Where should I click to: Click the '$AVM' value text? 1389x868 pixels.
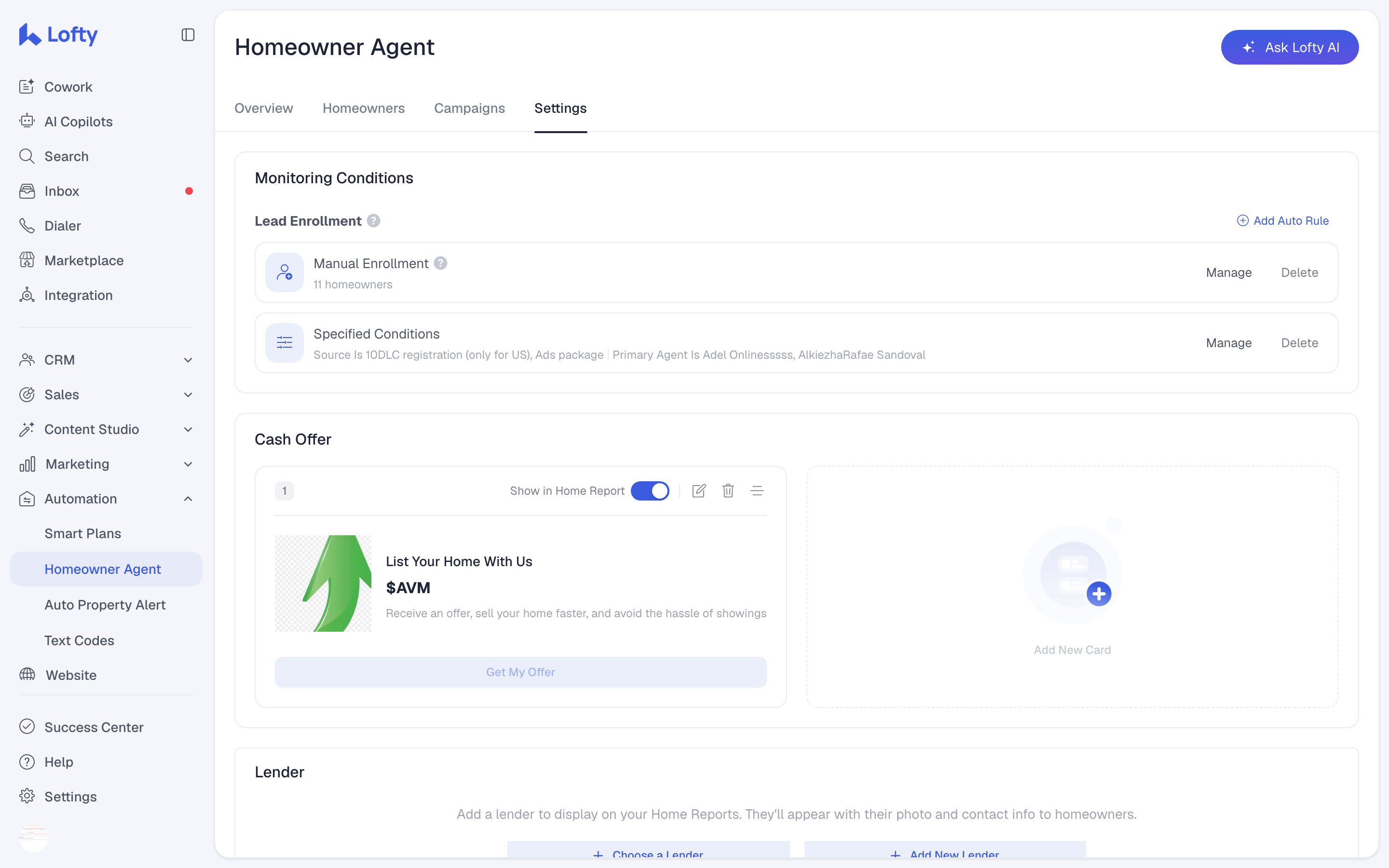point(408,587)
